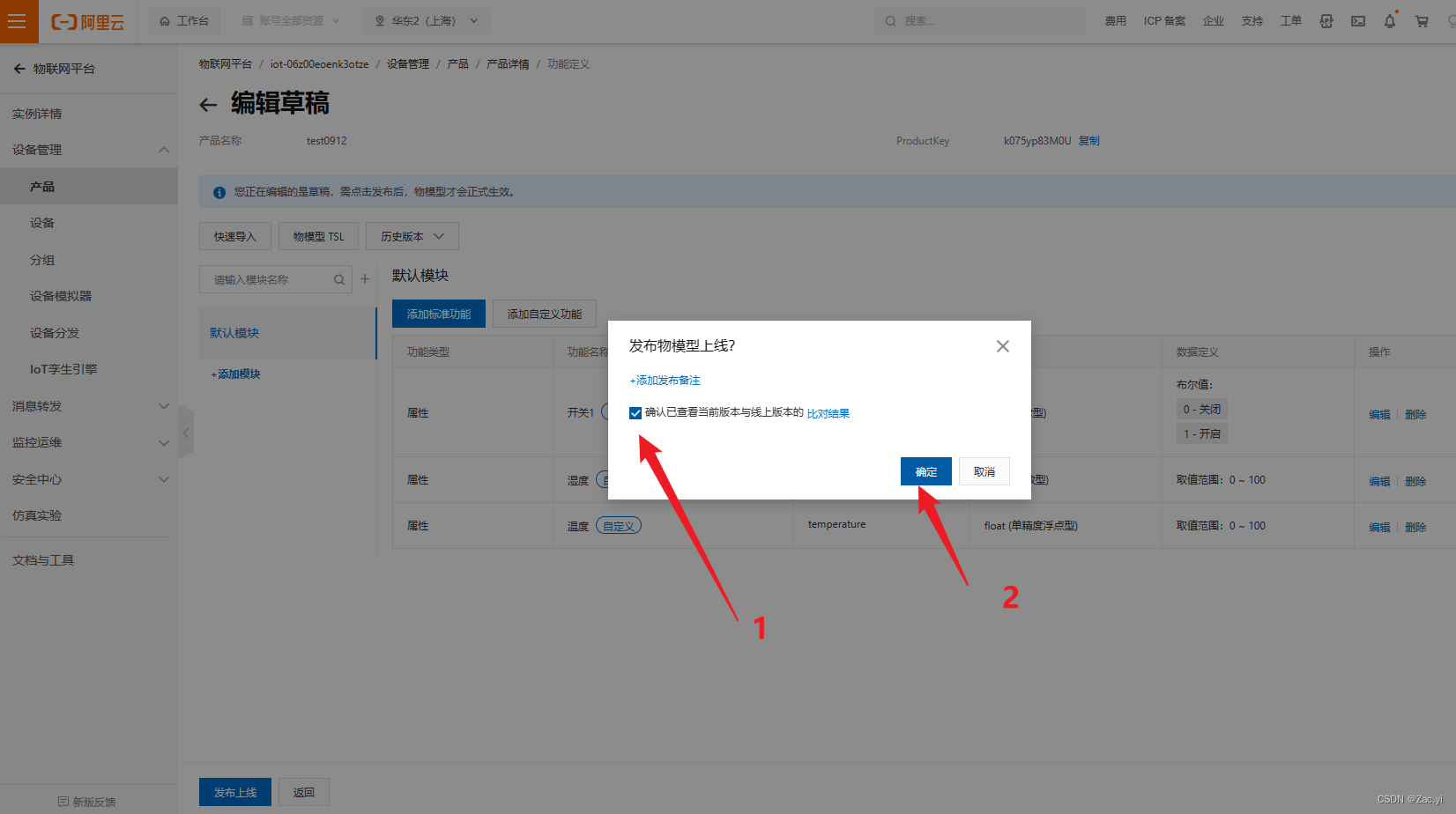Click the 返回 button
The image size is (1456, 814).
pos(304,792)
